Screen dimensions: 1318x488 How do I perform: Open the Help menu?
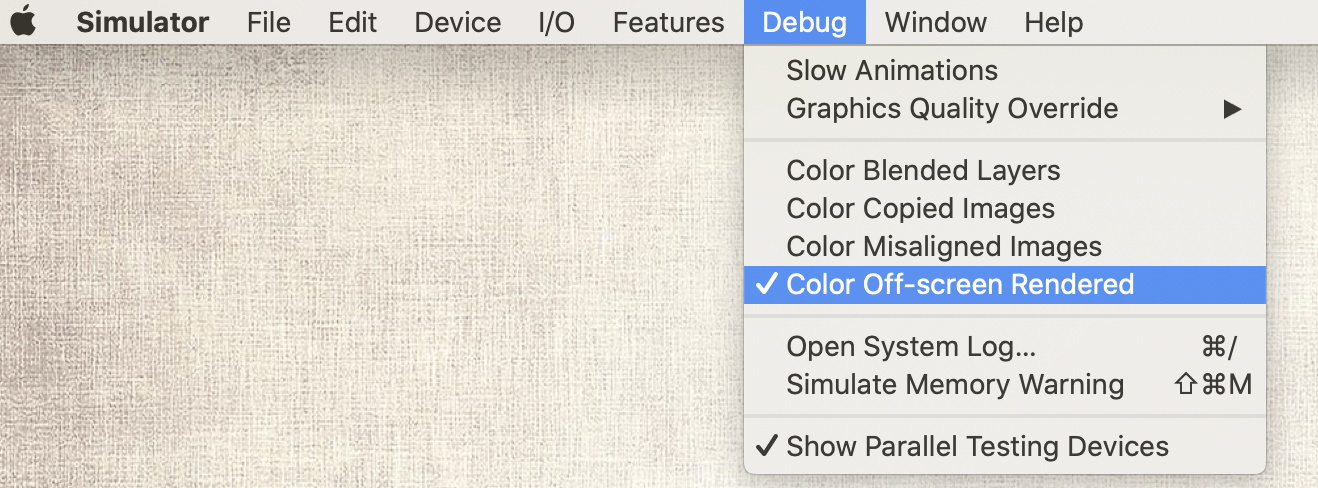1053,22
